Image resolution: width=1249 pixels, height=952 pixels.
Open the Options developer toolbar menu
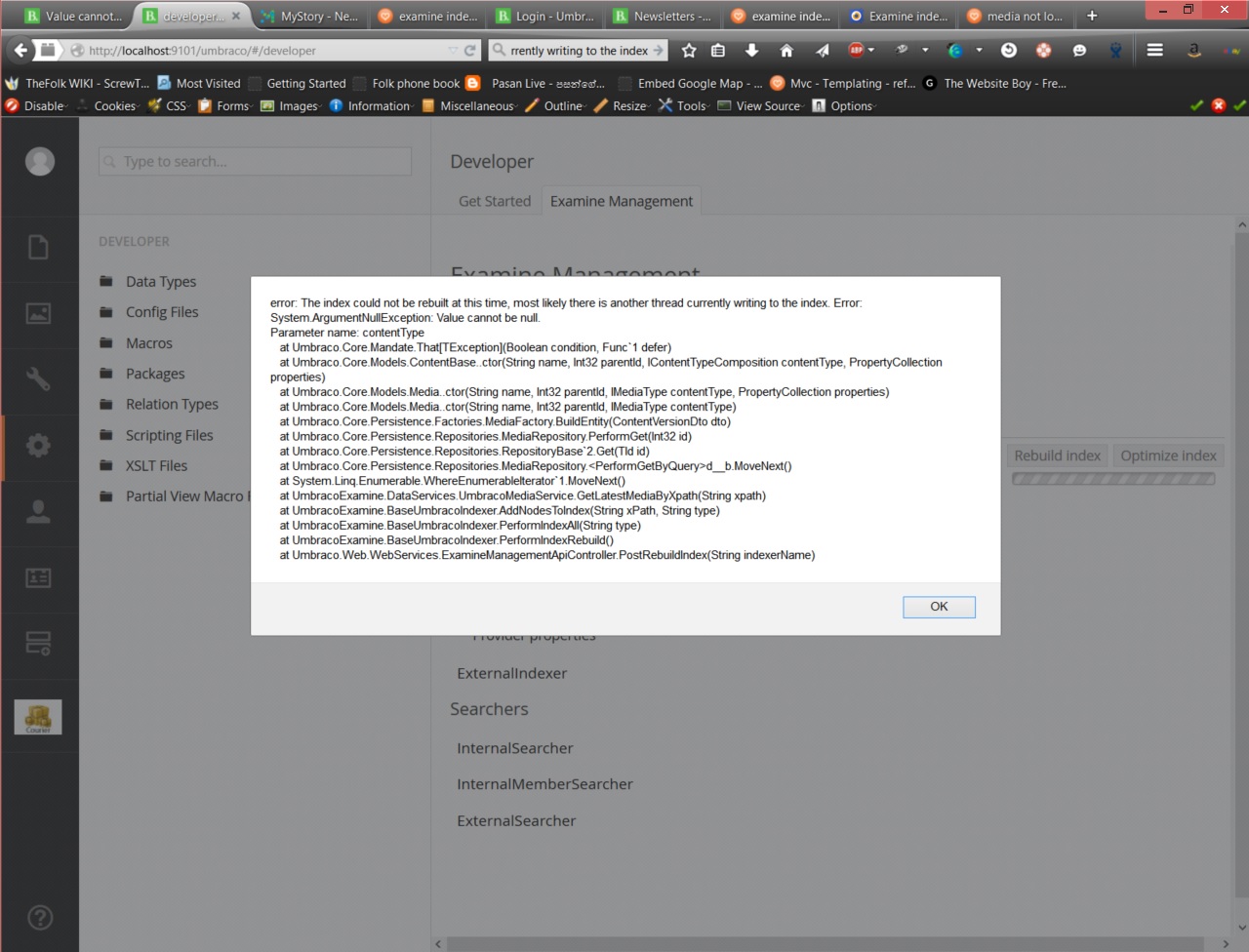tap(844, 105)
